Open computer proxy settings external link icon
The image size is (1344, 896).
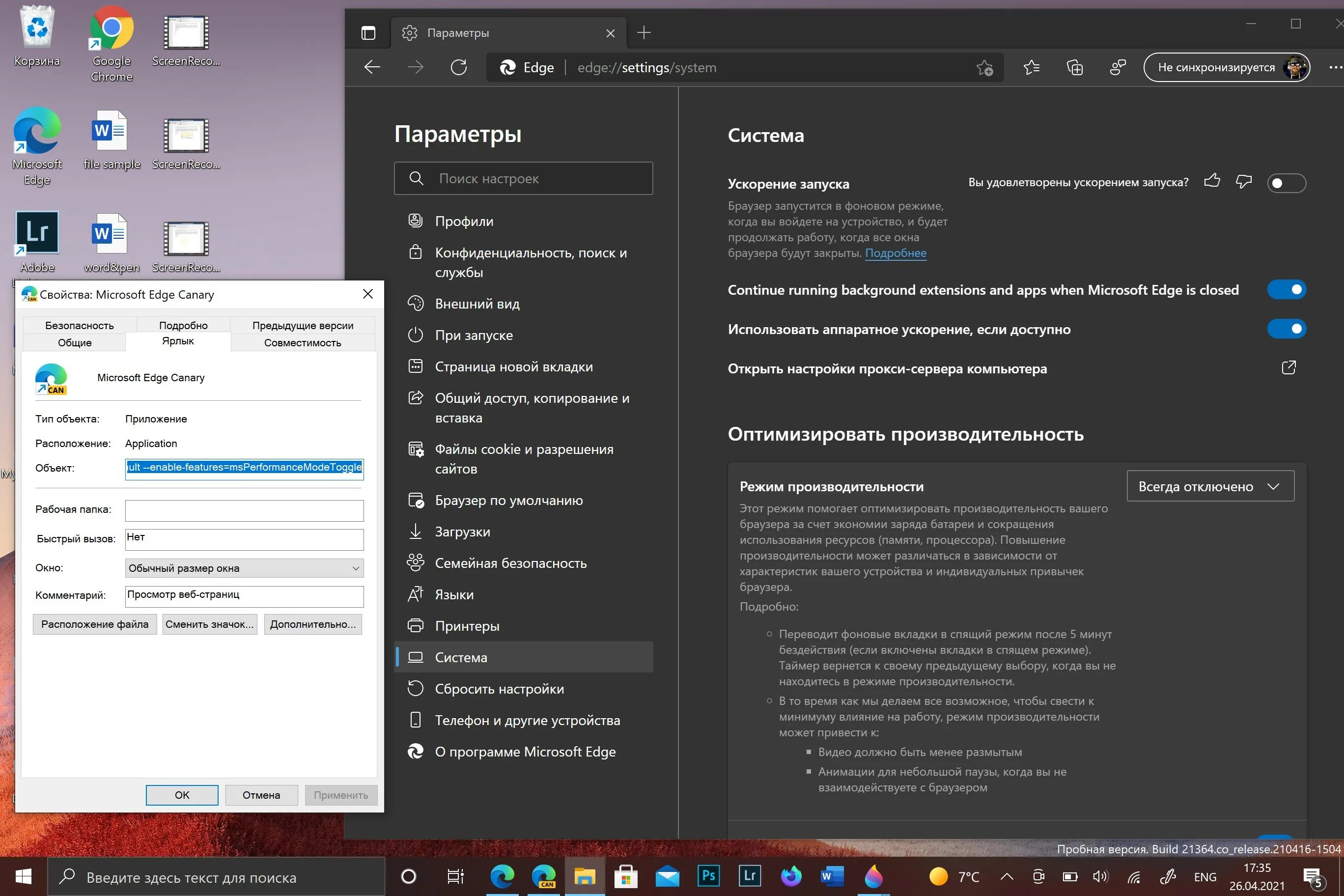[x=1288, y=367]
